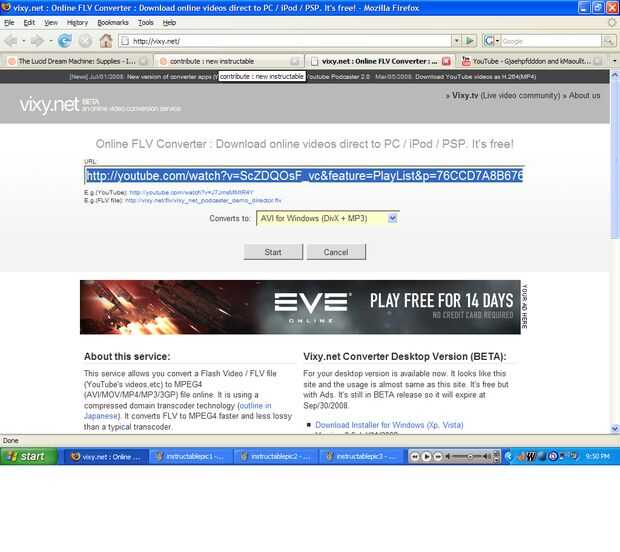Click the Firefox activity throbber icon

[x=612, y=23]
